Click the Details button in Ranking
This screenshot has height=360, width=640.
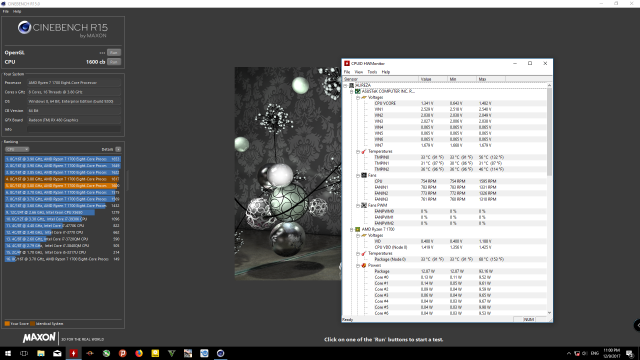tap(118, 149)
